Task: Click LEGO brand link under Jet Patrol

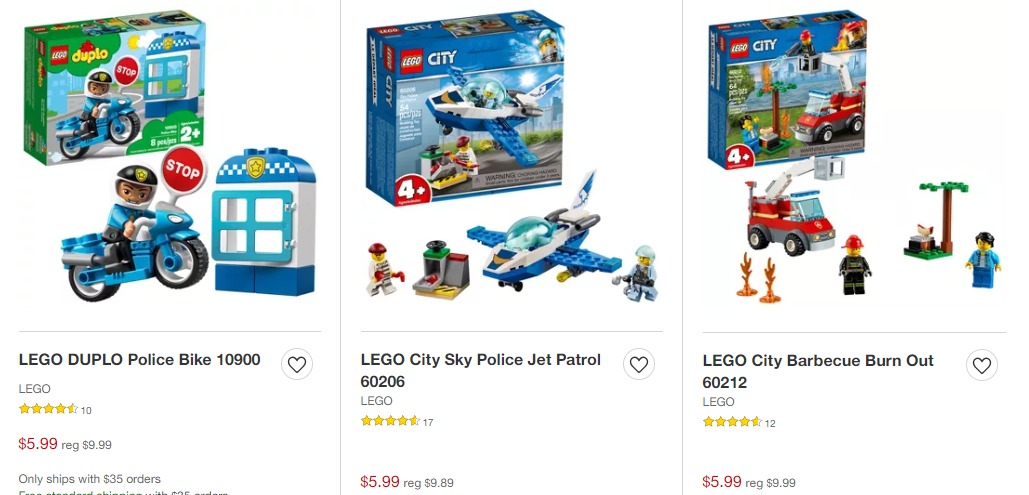Action: pos(376,400)
